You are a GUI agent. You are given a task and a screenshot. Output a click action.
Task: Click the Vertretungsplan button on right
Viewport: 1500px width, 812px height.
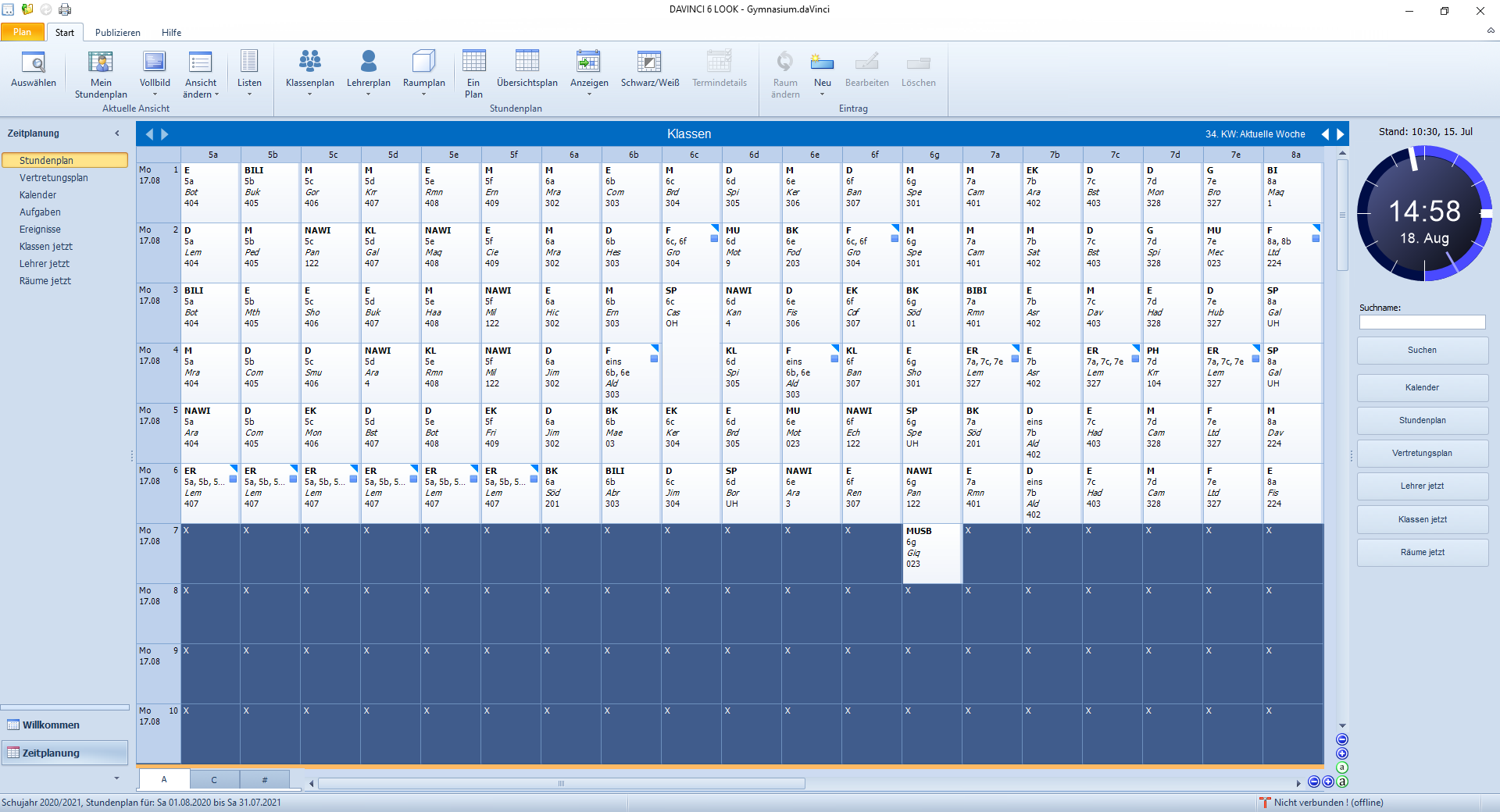(x=1422, y=453)
